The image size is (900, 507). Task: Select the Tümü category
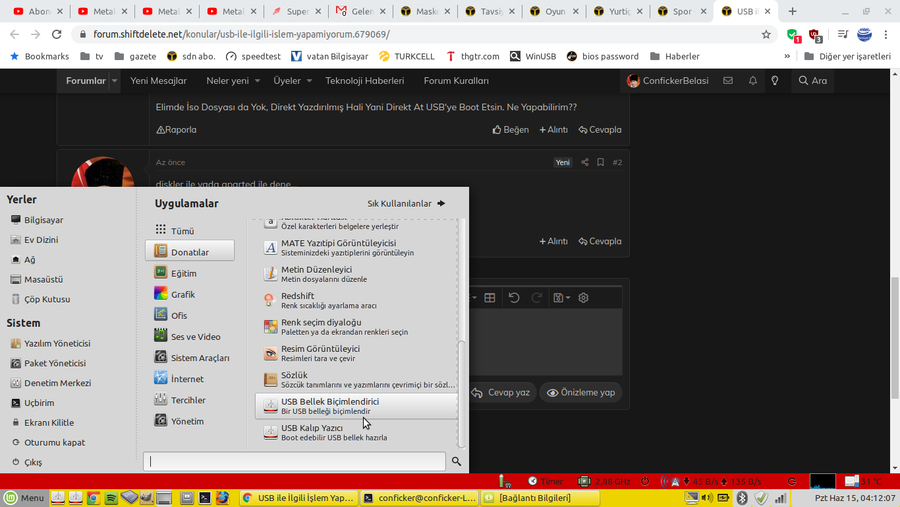pyautogui.click(x=190, y=231)
